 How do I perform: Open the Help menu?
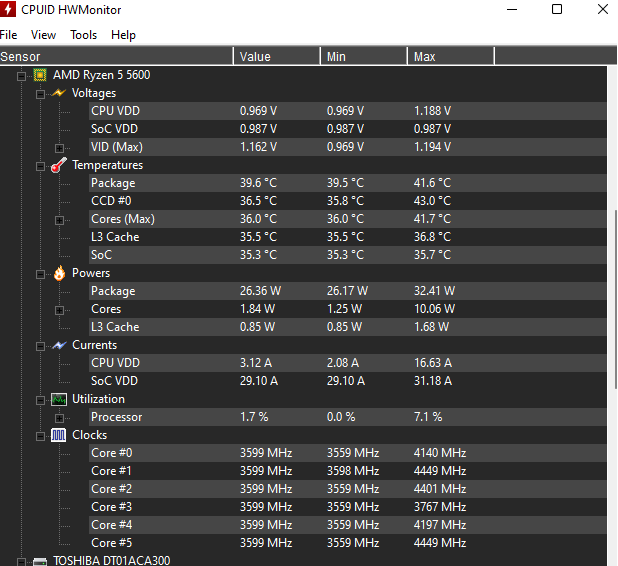click(123, 35)
